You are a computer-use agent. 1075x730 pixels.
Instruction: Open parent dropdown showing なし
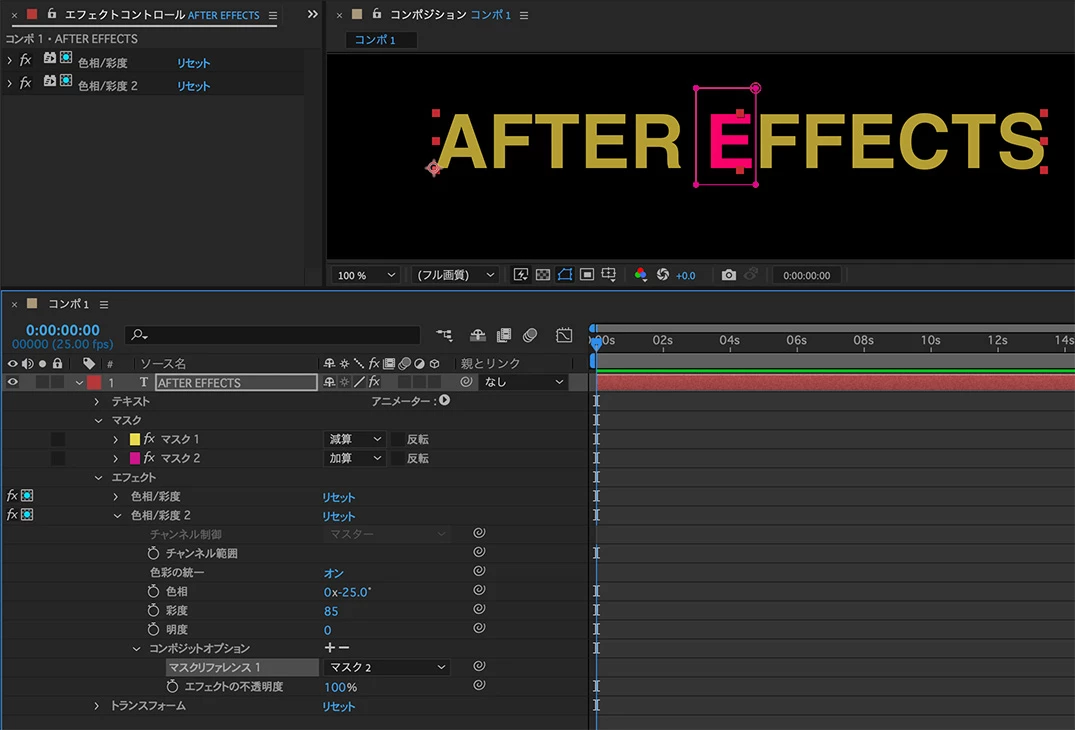524,382
